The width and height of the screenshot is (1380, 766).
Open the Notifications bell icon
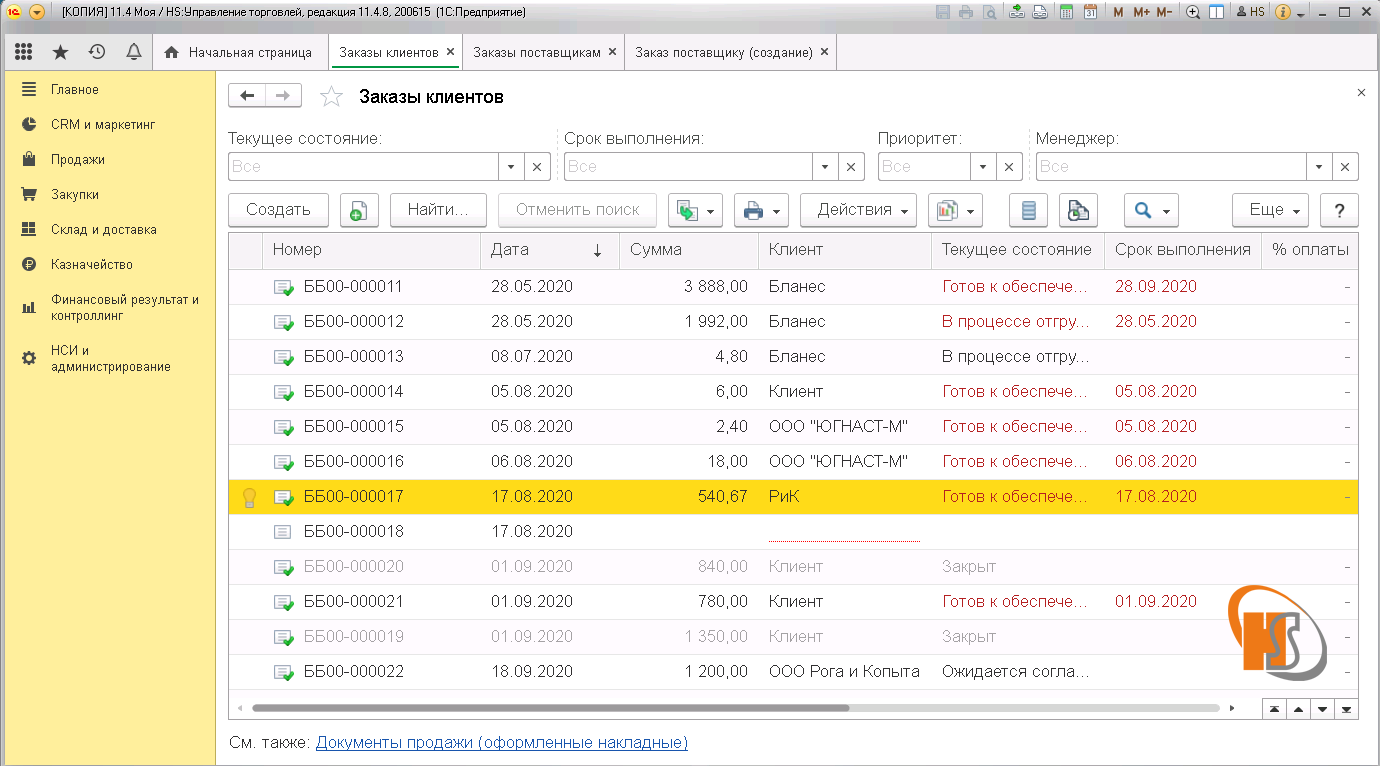[134, 52]
